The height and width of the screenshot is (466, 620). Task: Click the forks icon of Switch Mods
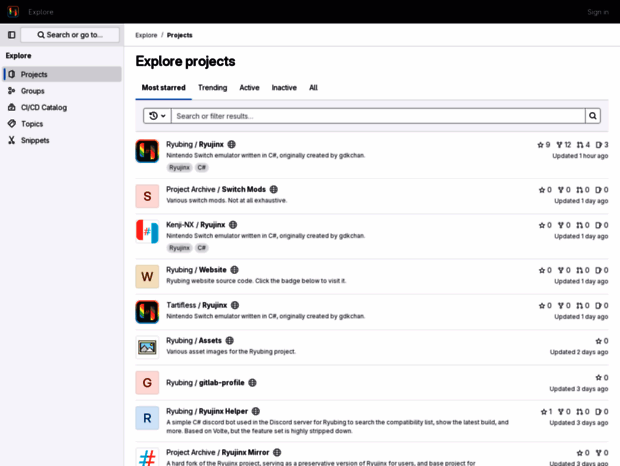[561, 190]
